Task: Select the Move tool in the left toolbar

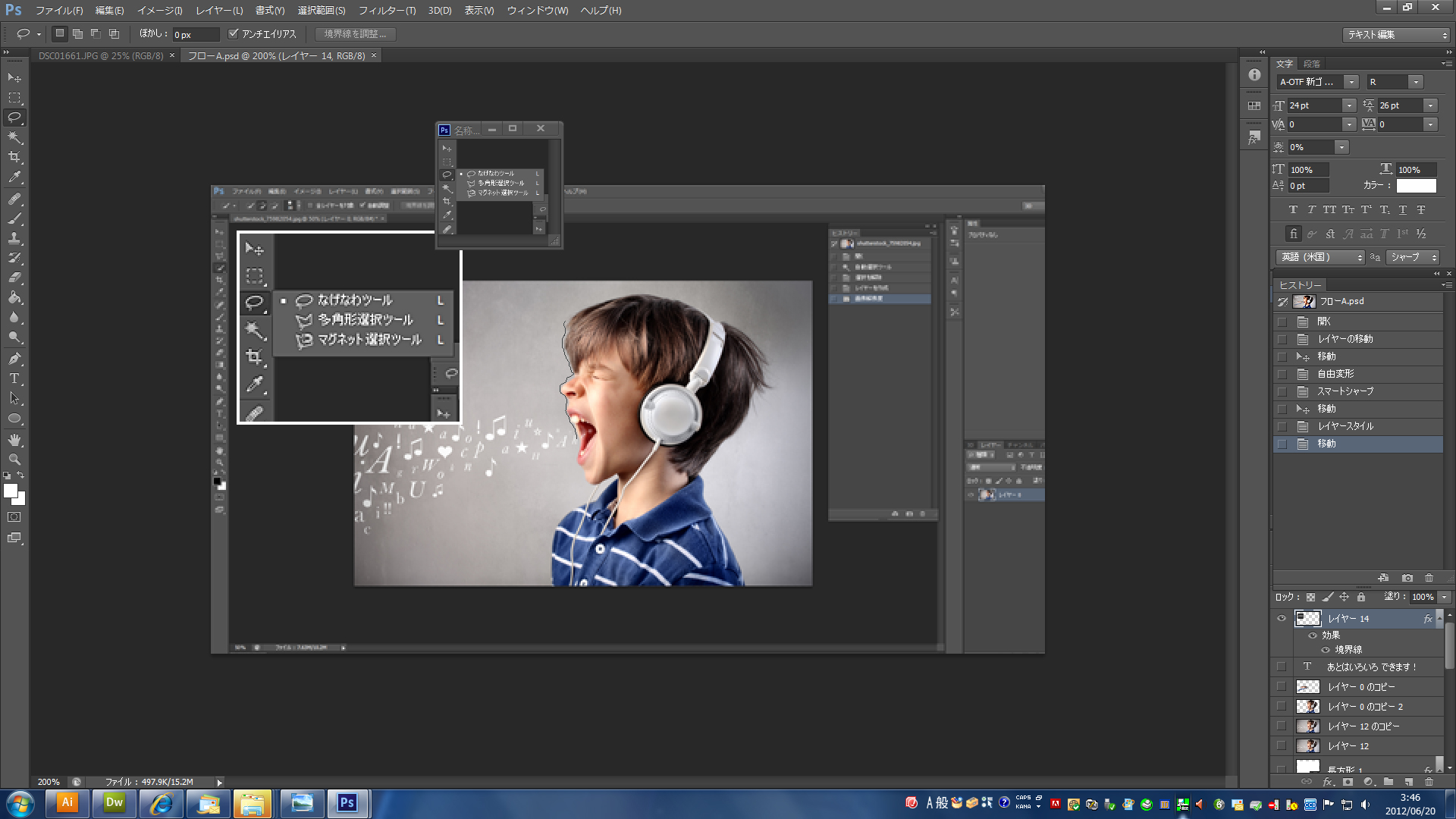Action: [x=14, y=77]
